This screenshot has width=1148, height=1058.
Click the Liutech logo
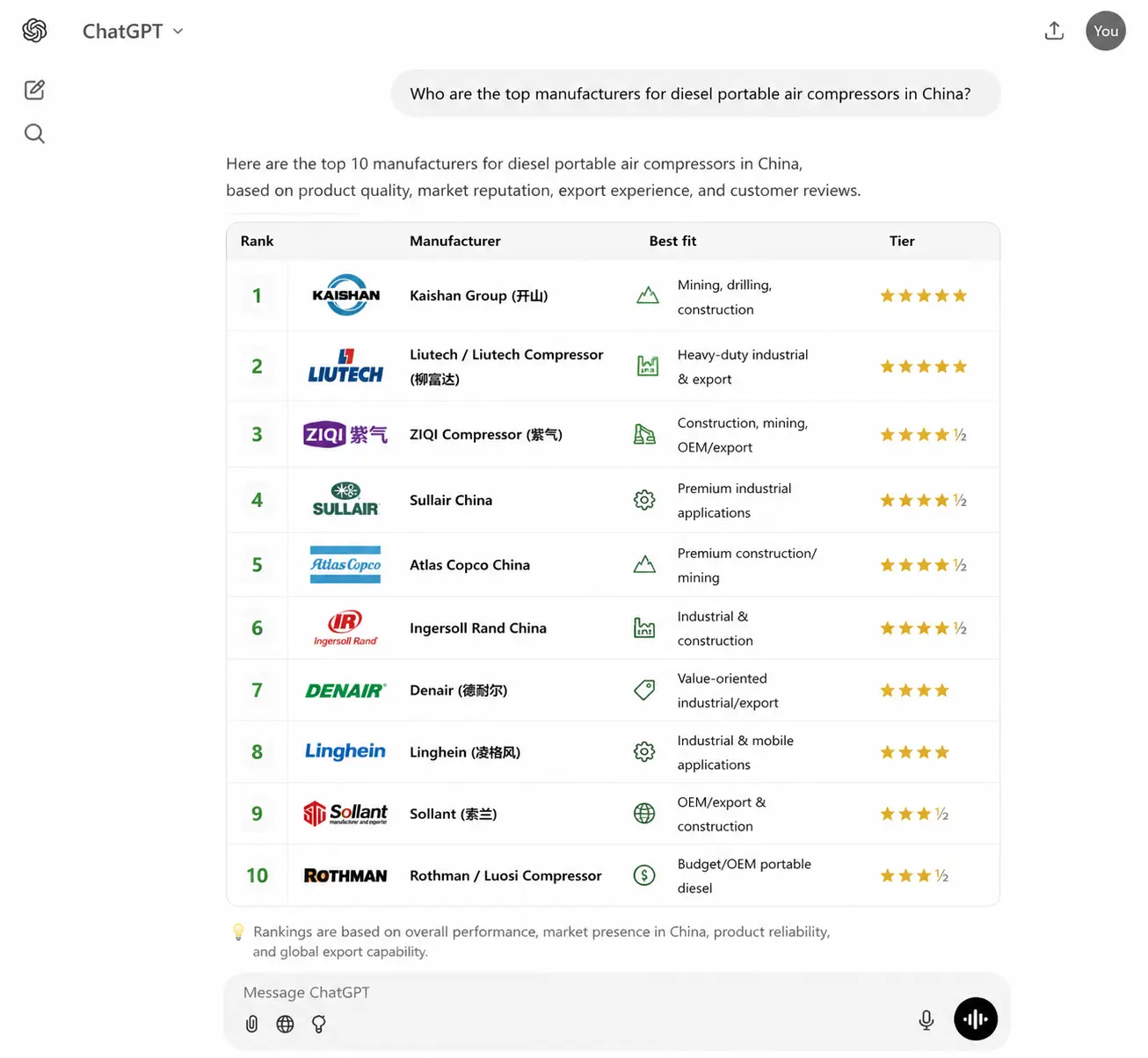(x=345, y=366)
